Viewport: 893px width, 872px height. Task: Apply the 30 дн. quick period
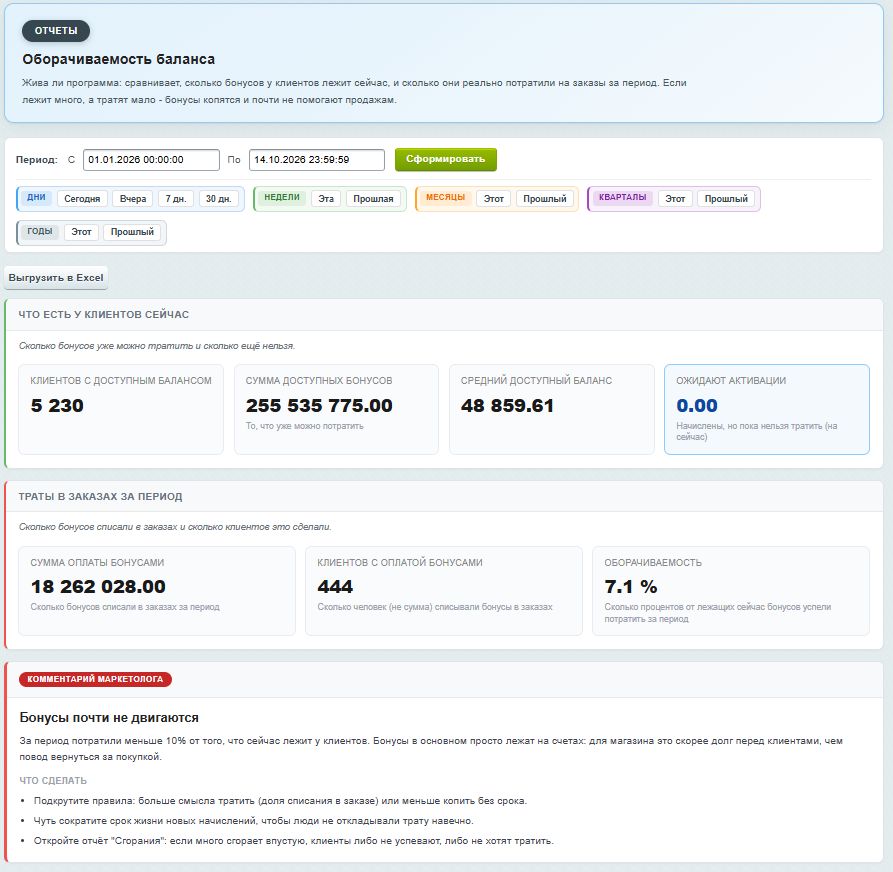pyautogui.click(x=218, y=199)
